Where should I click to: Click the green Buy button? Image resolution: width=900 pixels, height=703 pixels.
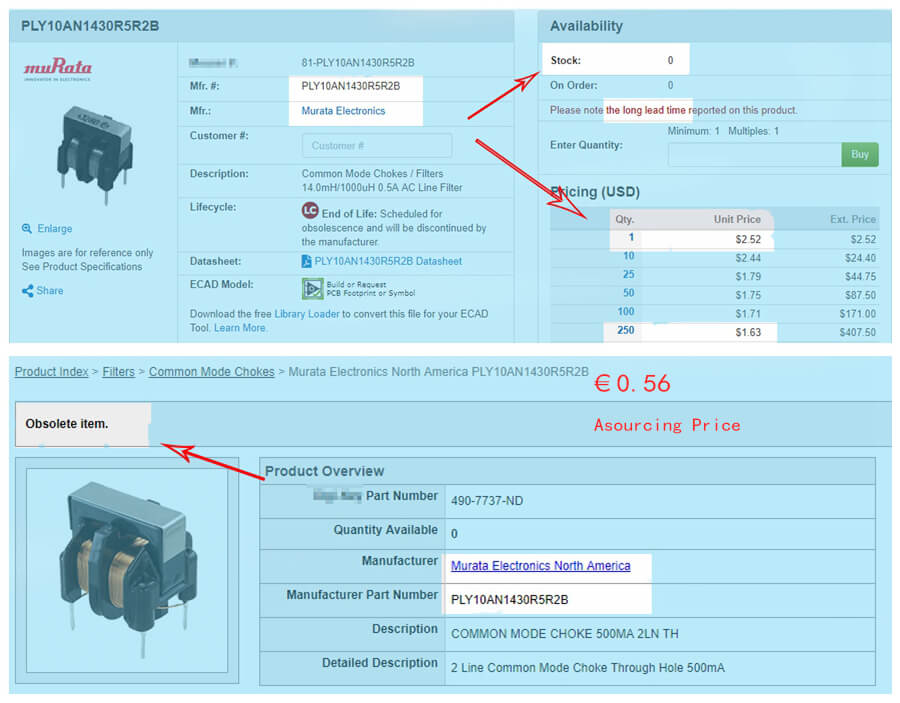pyautogui.click(x=860, y=155)
